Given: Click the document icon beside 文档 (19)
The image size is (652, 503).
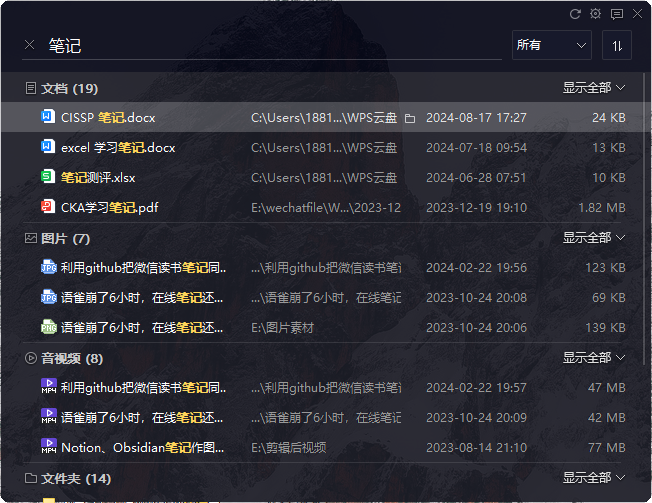Looking at the screenshot, I should 30,88.
